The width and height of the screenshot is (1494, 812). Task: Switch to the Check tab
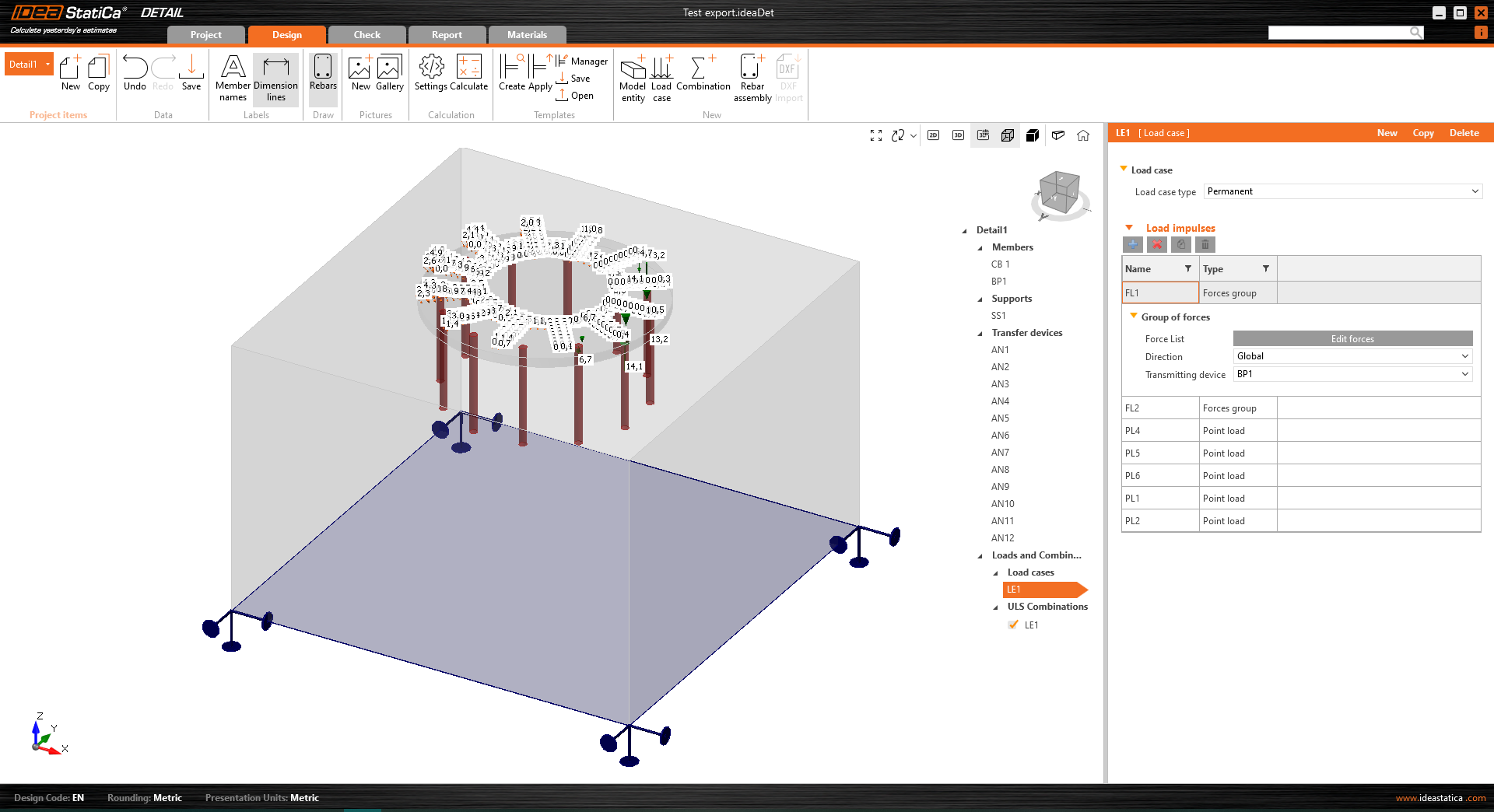point(366,35)
